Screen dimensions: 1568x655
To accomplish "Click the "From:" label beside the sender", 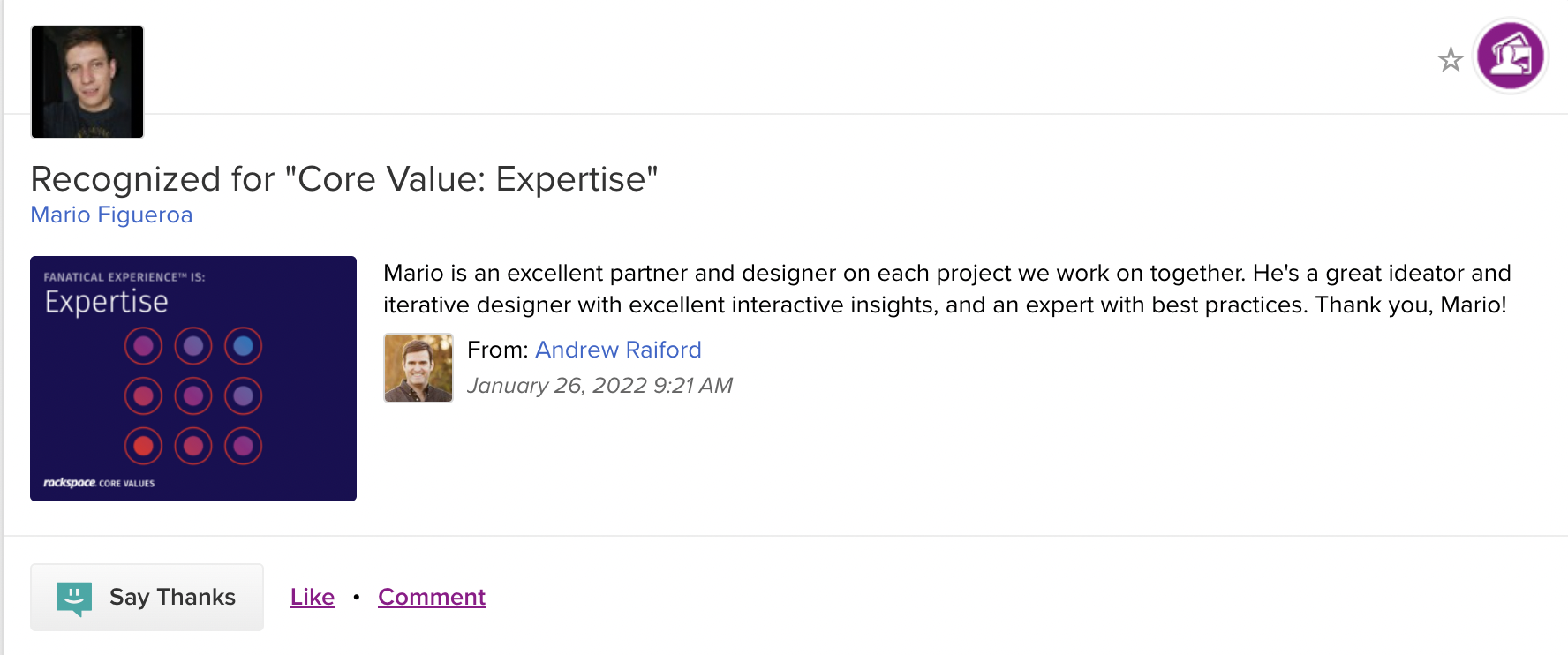I will [497, 350].
